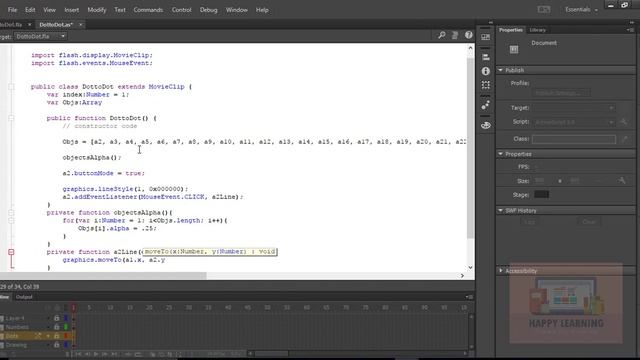
Task: Click the code editor horizontal scrollbar thumb
Action: pos(103,276)
